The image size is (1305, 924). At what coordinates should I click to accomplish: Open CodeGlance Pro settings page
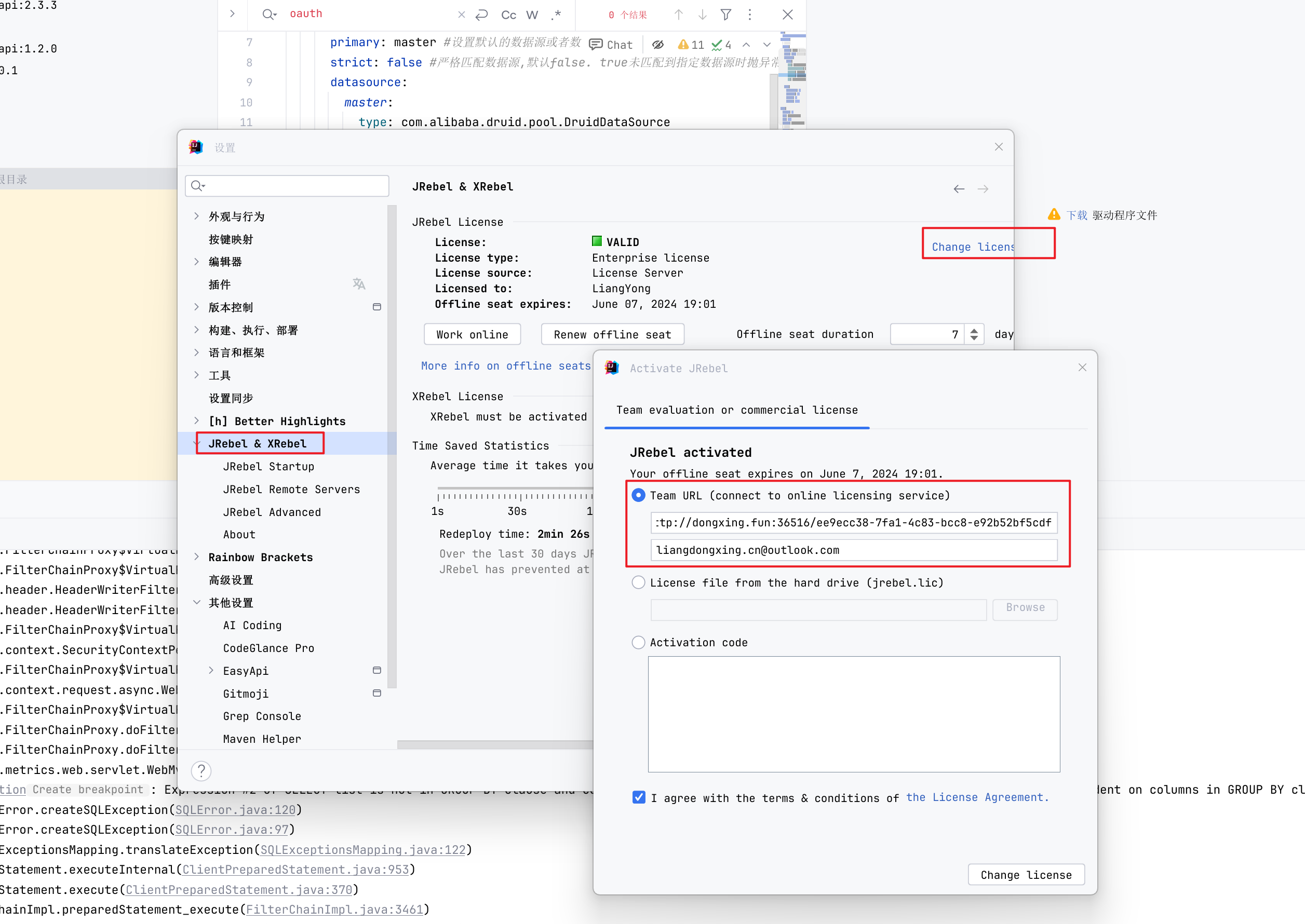pos(268,648)
